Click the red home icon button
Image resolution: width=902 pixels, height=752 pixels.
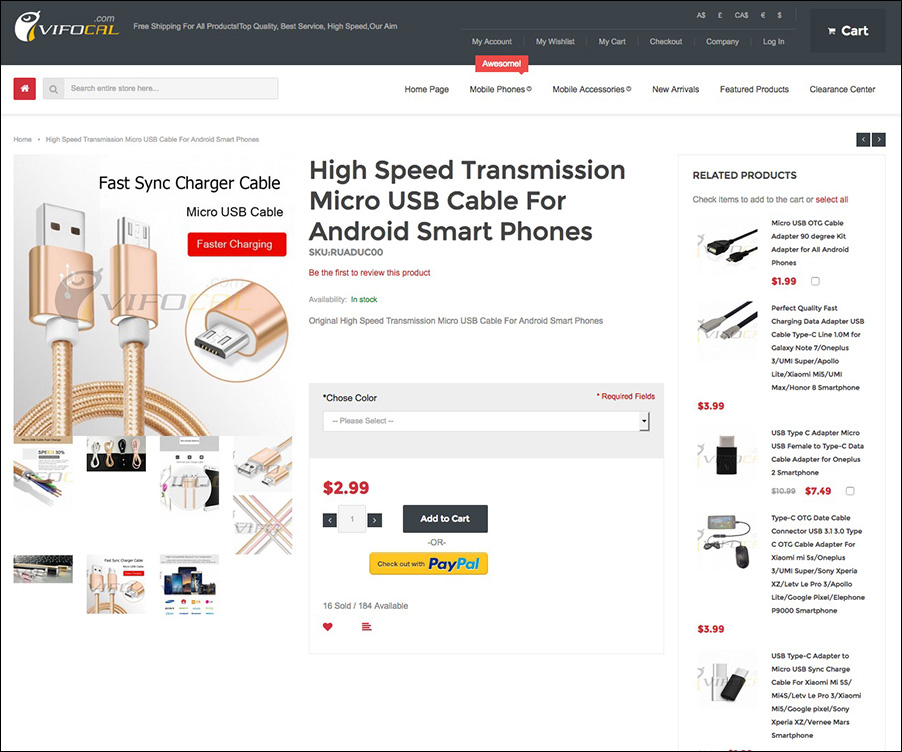point(25,89)
